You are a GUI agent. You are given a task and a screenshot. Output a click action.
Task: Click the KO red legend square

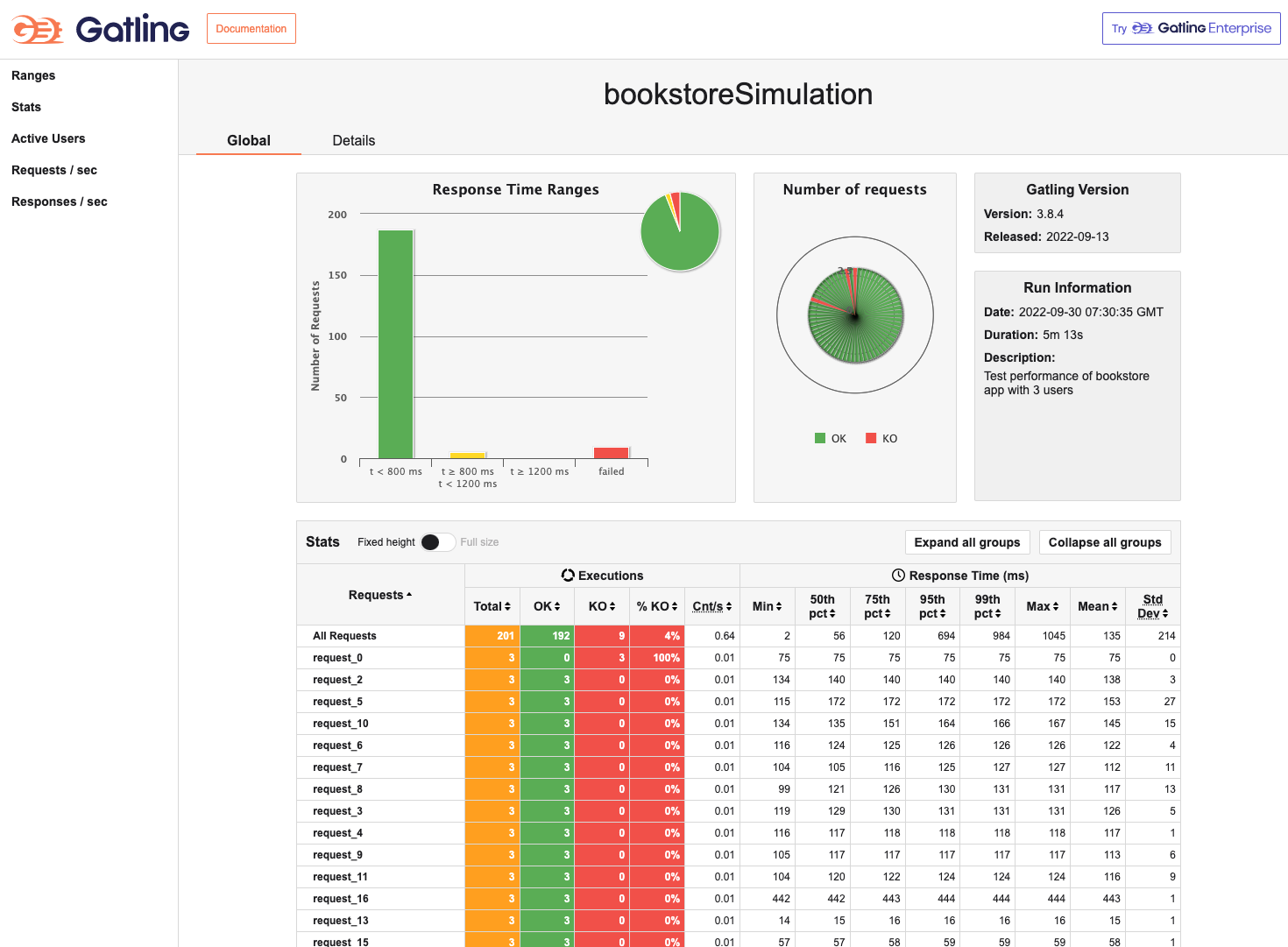(x=871, y=438)
